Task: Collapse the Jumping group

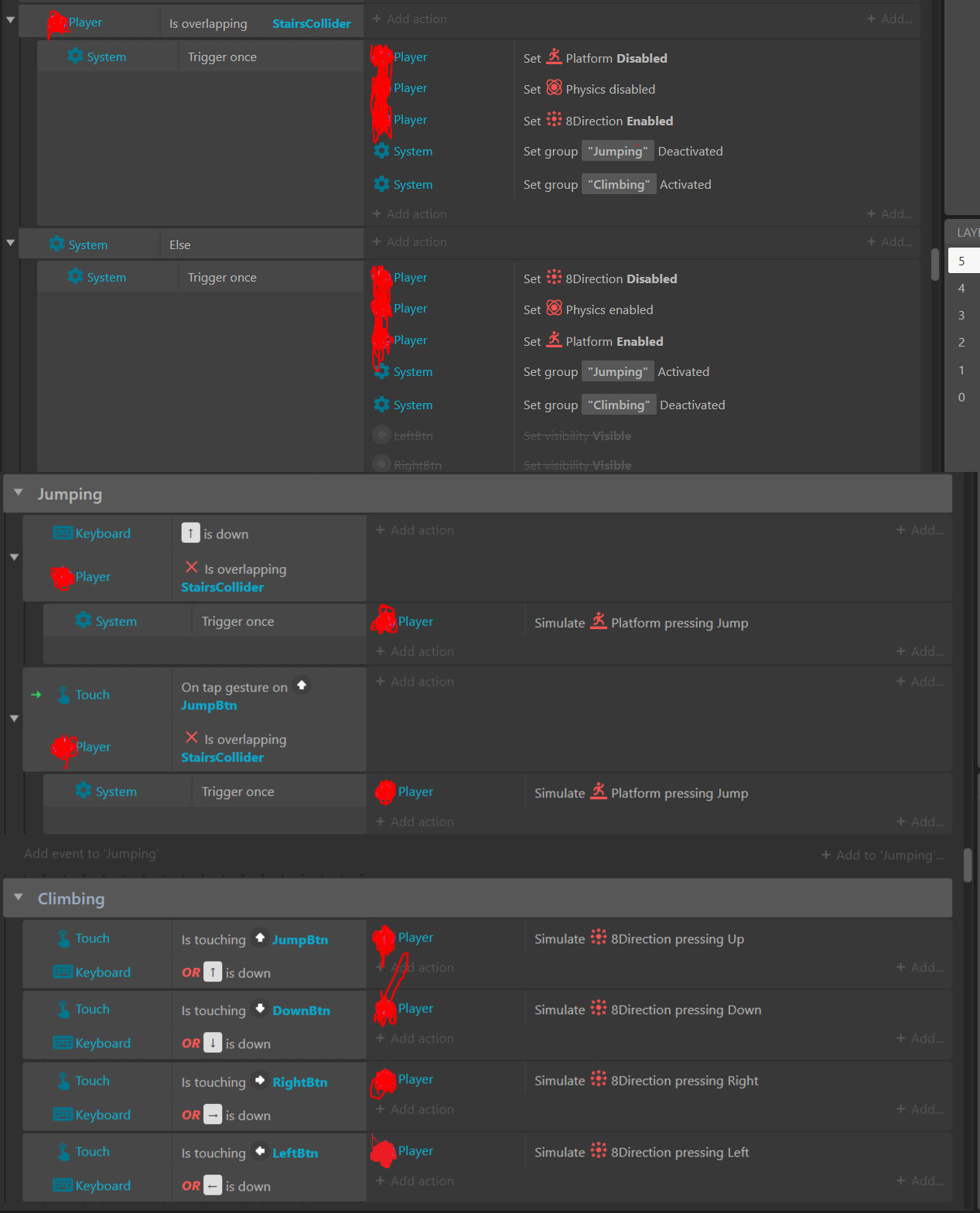Action: coord(19,492)
